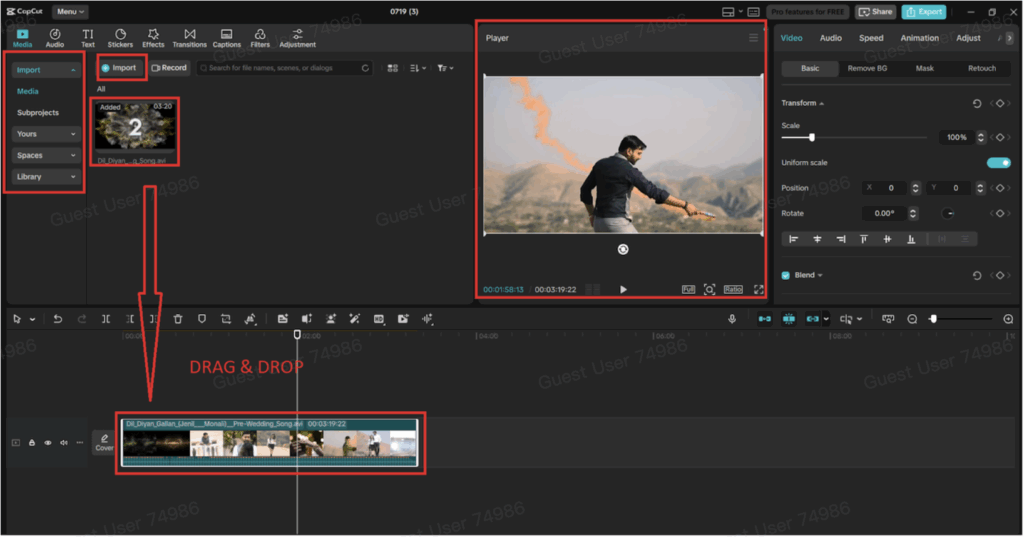This screenshot has width=1024, height=537.
Task: Open the Effects tab
Action: click(153, 39)
